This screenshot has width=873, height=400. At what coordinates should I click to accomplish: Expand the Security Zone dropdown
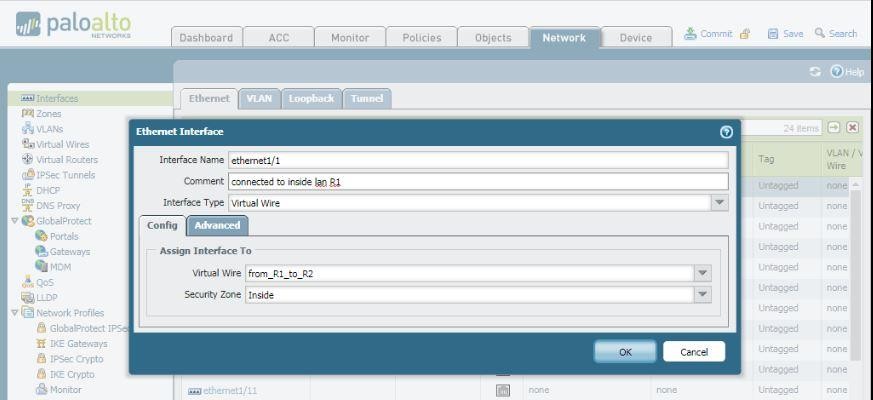(702, 295)
